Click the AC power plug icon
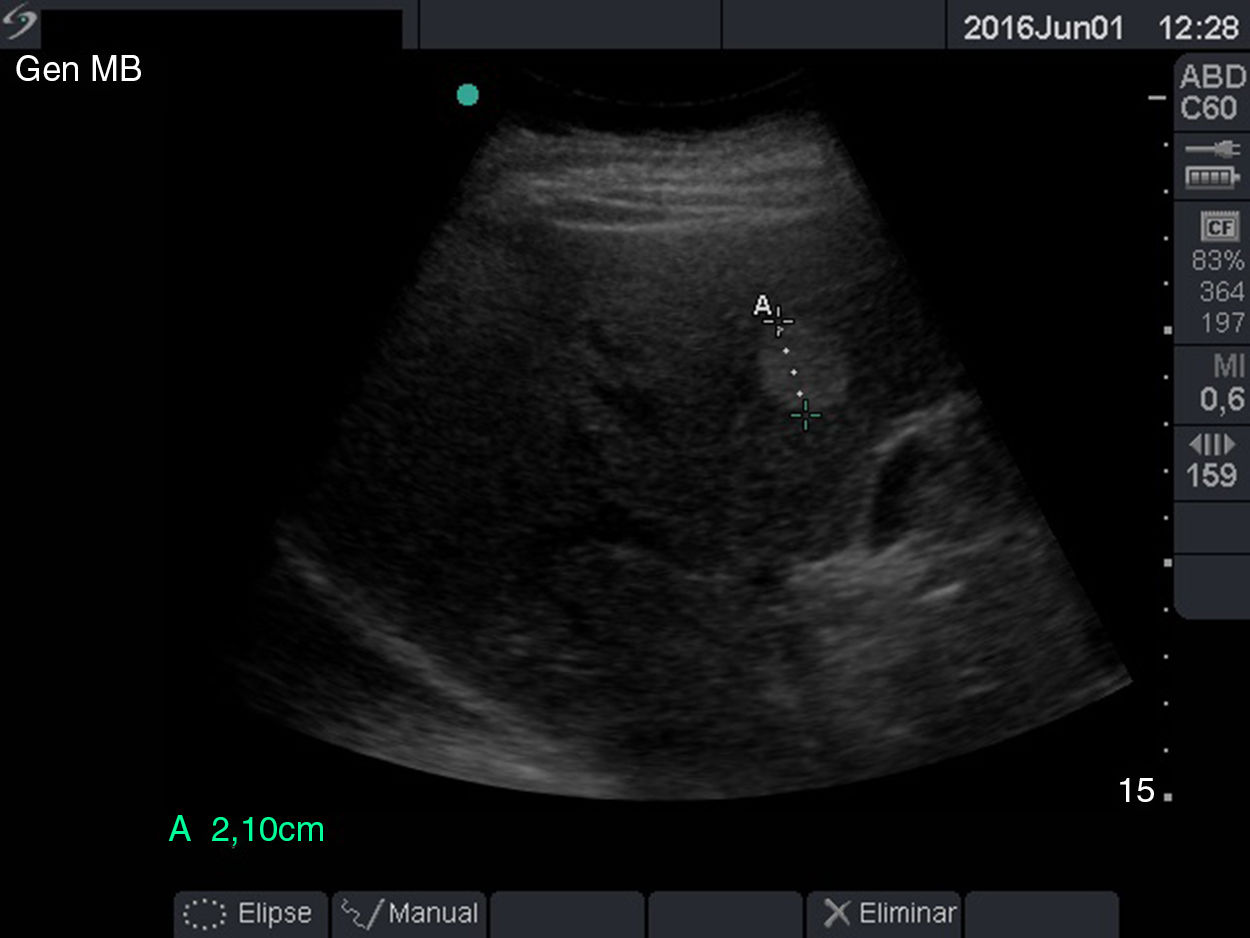The image size is (1250, 938). (x=1212, y=150)
